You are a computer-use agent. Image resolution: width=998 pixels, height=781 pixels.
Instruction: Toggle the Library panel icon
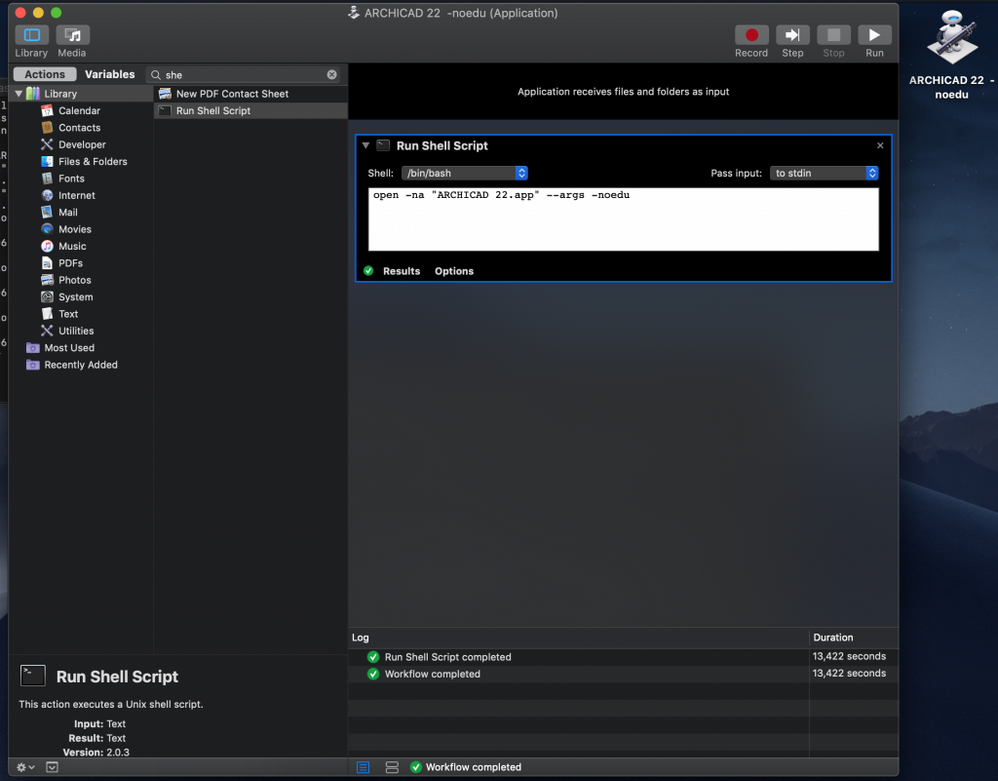pyautogui.click(x=31, y=35)
